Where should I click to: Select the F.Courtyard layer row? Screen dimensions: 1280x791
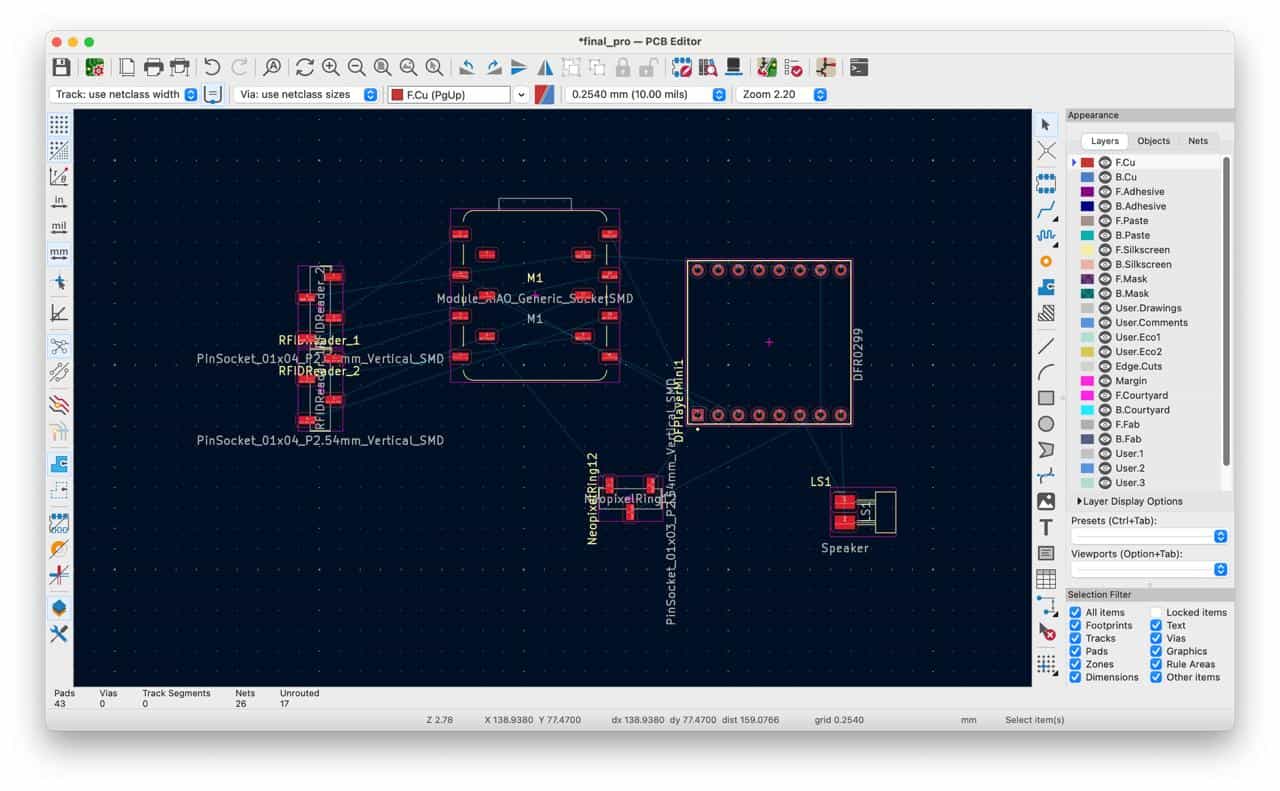coord(1146,395)
